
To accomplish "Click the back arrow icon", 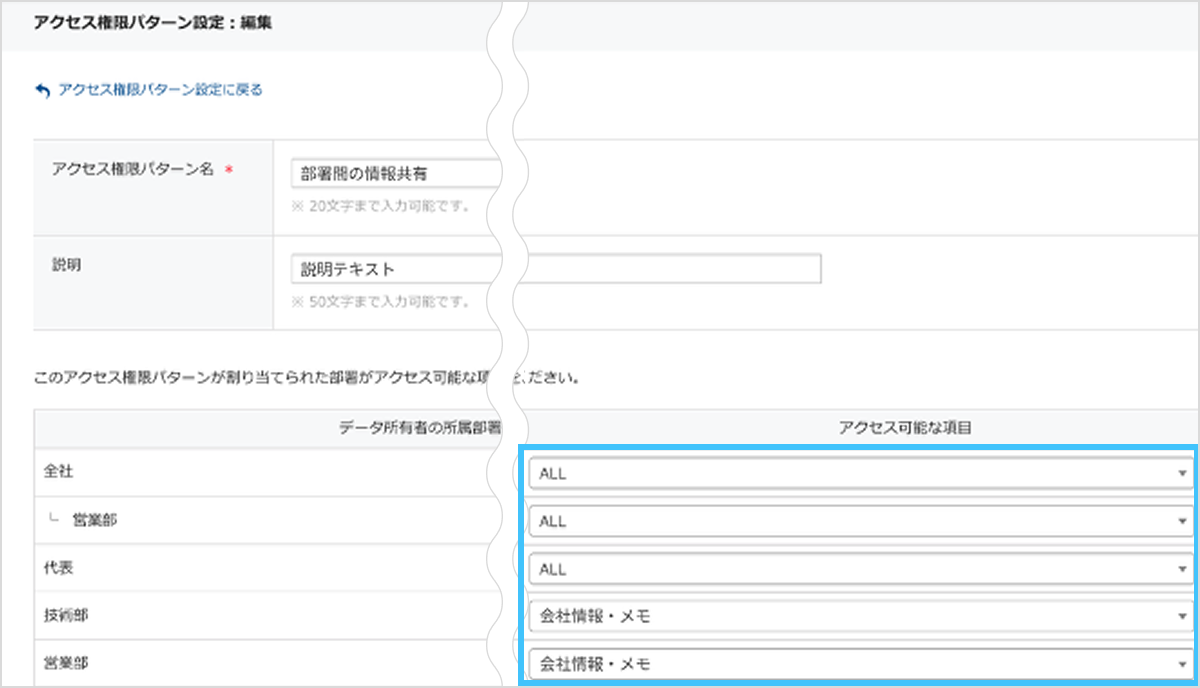I will (42, 90).
